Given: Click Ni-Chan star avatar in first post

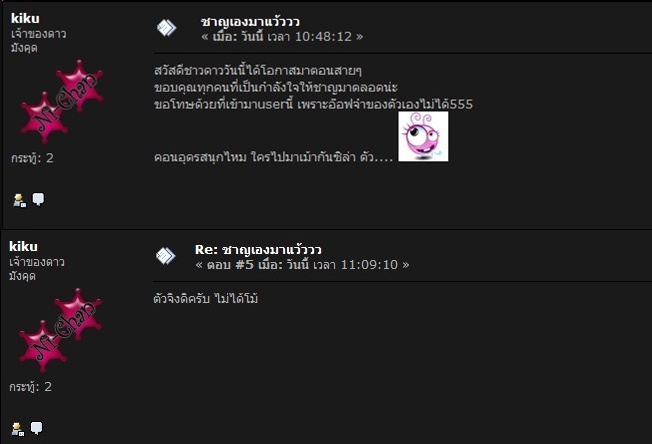Looking at the screenshot, I should 62,101.
